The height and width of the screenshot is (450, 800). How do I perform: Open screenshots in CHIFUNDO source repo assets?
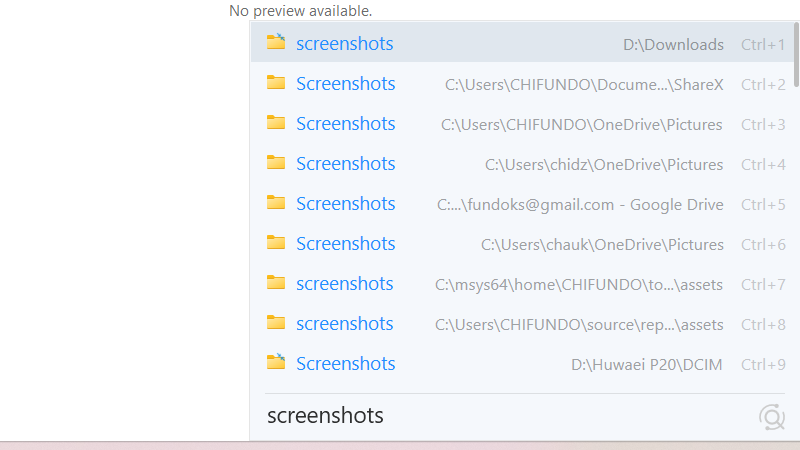[x=344, y=324]
